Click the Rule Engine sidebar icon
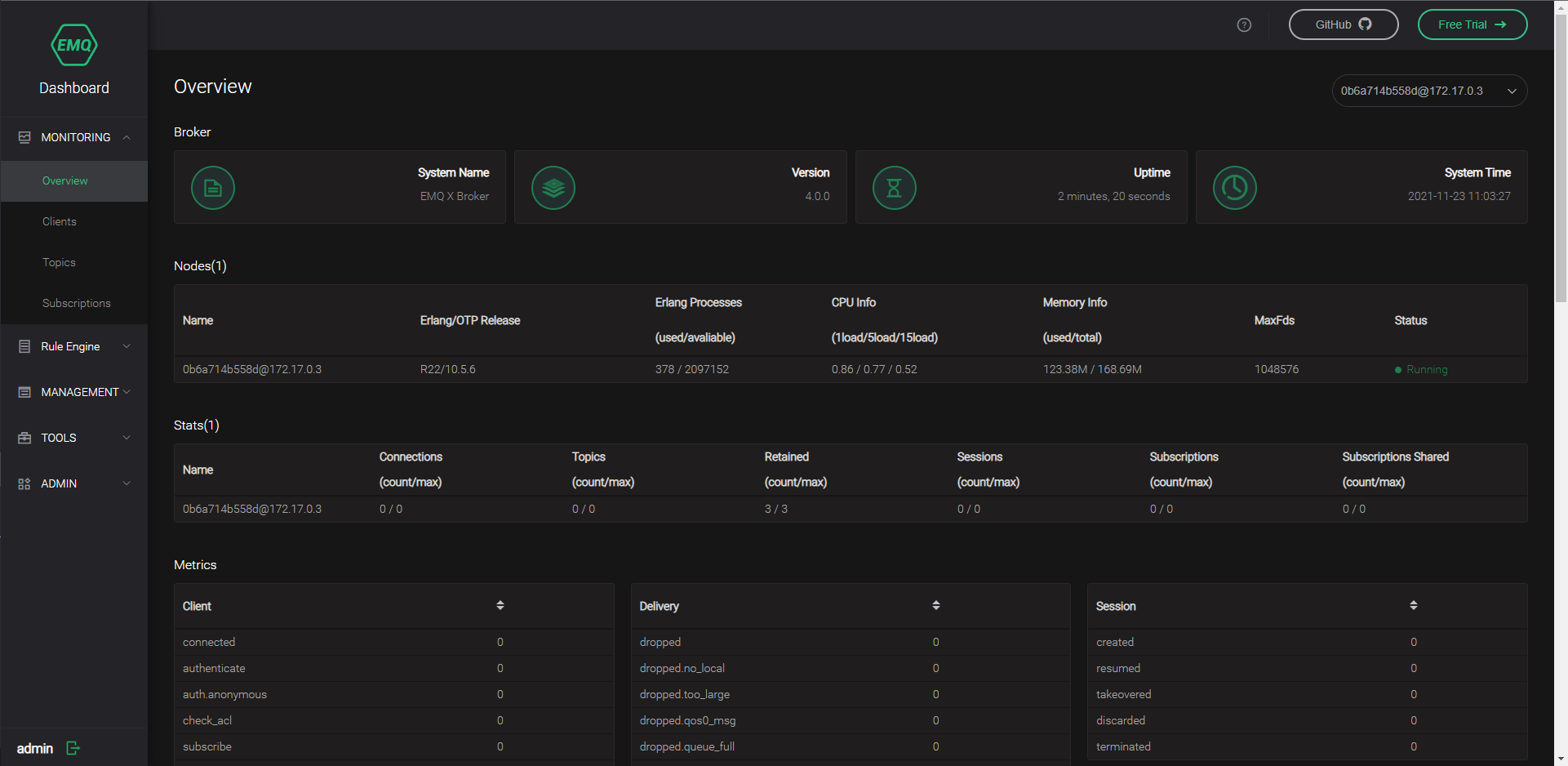This screenshot has height=766, width=1568. point(24,346)
